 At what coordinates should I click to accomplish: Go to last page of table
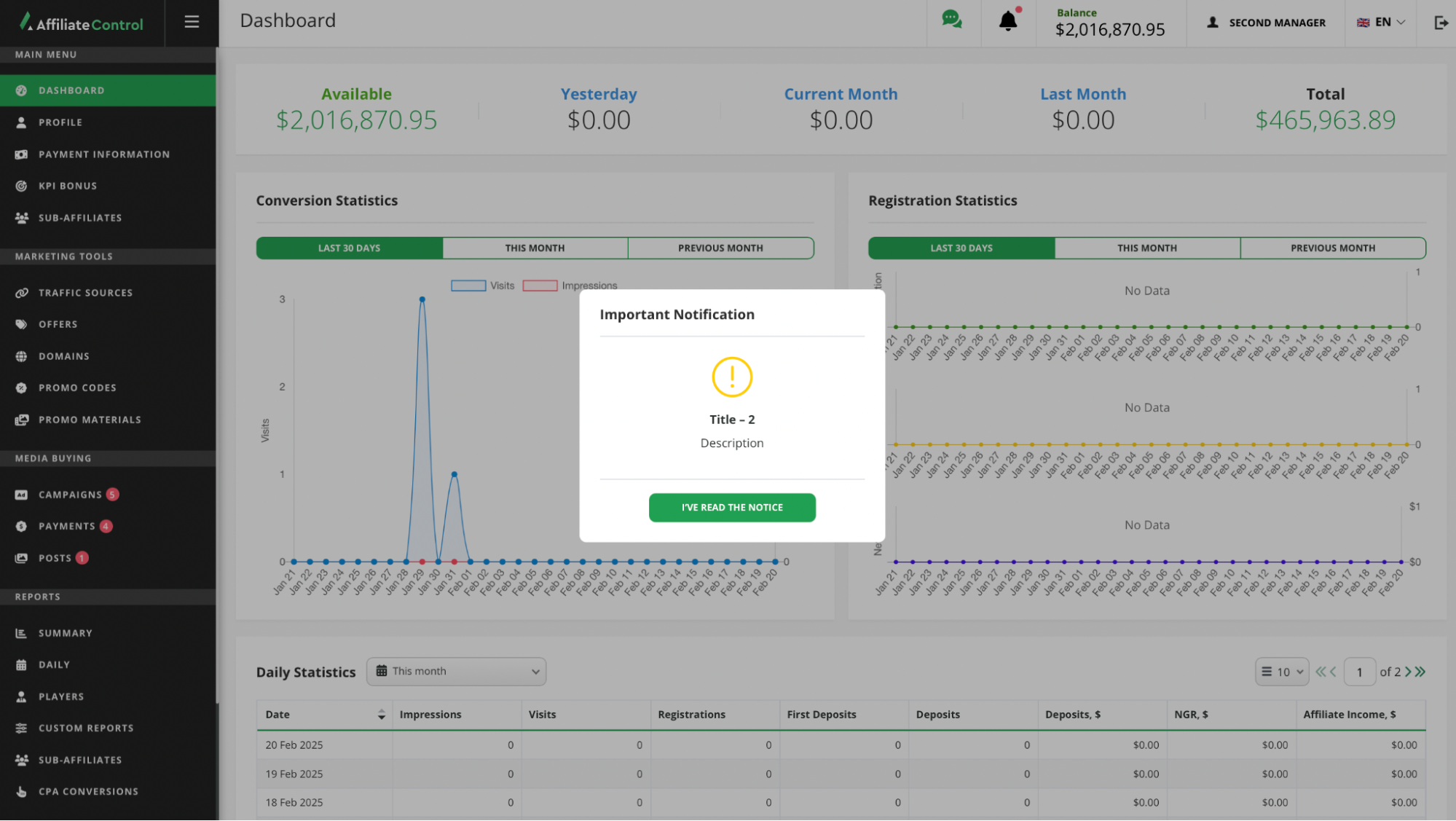coord(1420,672)
